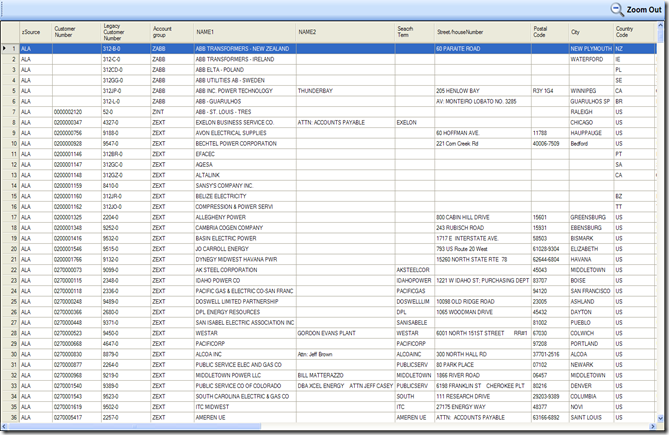Select row header number 1
The height and width of the screenshot is (435, 669).
(x=10, y=49)
